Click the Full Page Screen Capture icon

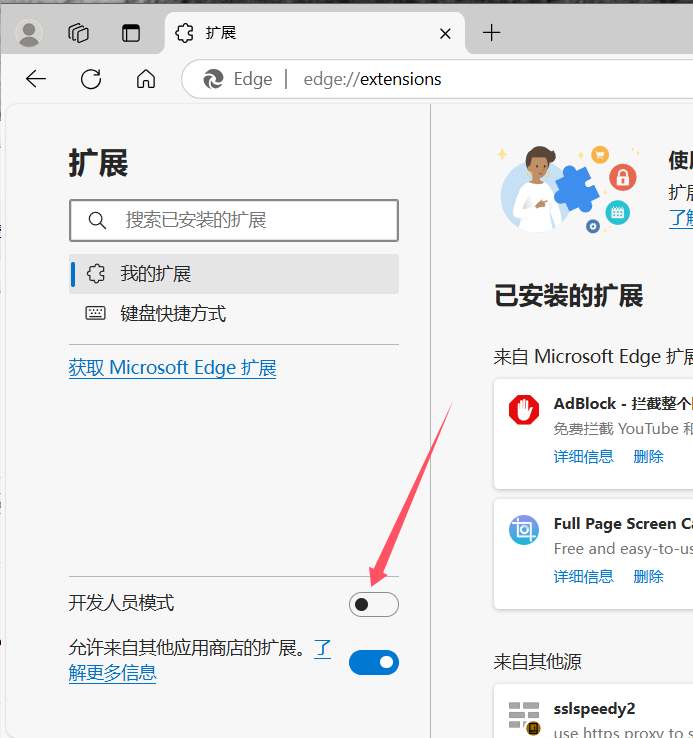[x=523, y=530]
